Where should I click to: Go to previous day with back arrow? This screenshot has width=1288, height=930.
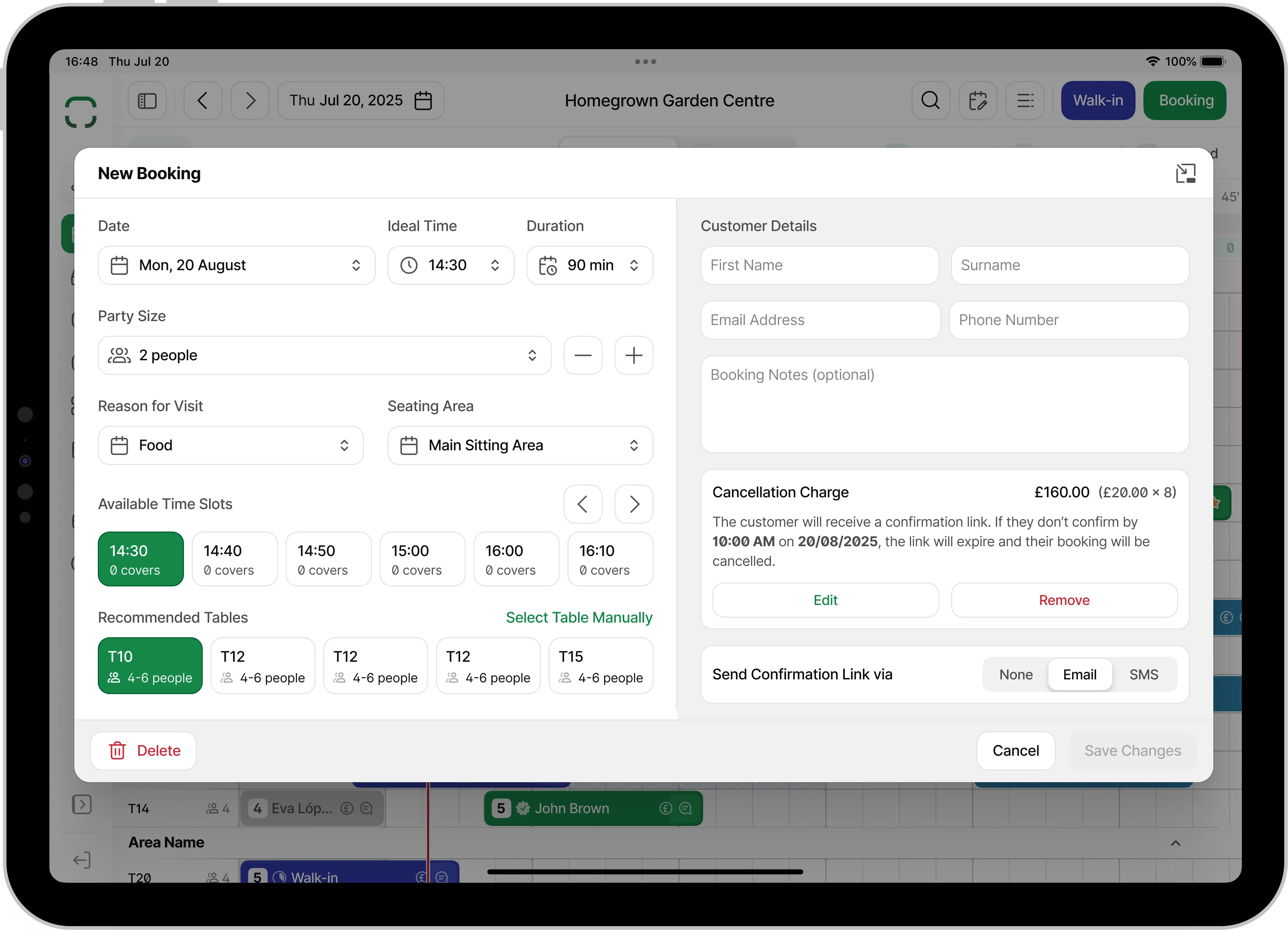pos(203,101)
